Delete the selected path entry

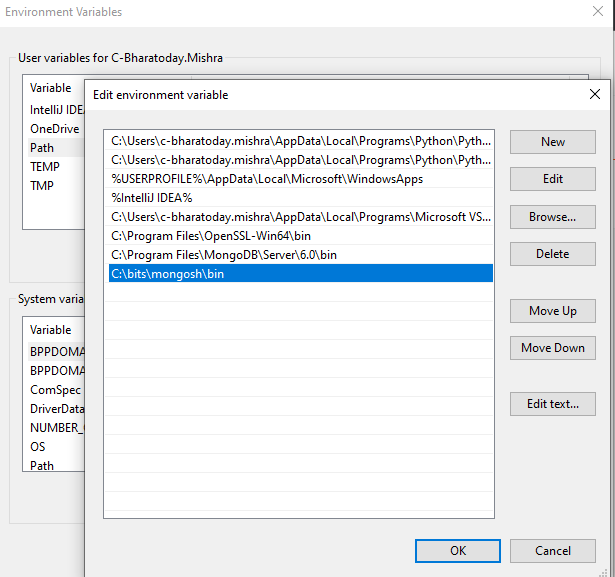click(x=553, y=254)
